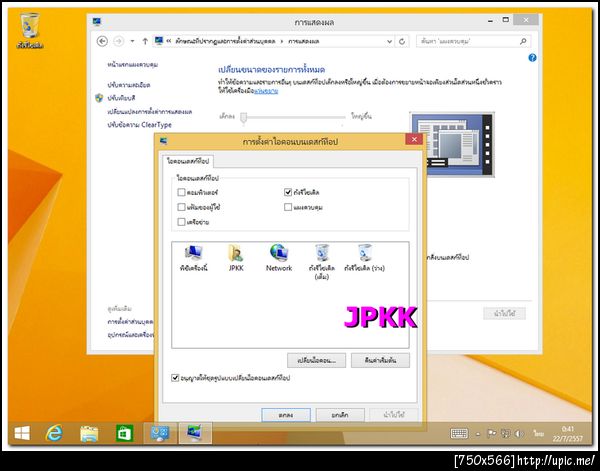Launch Internet Explorer from the taskbar
This screenshot has width=600, height=471.
(x=54, y=434)
